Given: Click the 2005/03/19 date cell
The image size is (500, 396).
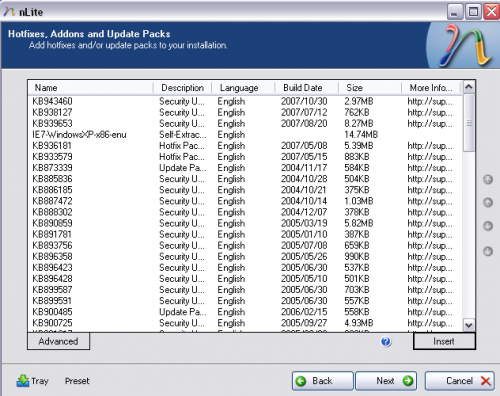Looking at the screenshot, I should [304, 223].
